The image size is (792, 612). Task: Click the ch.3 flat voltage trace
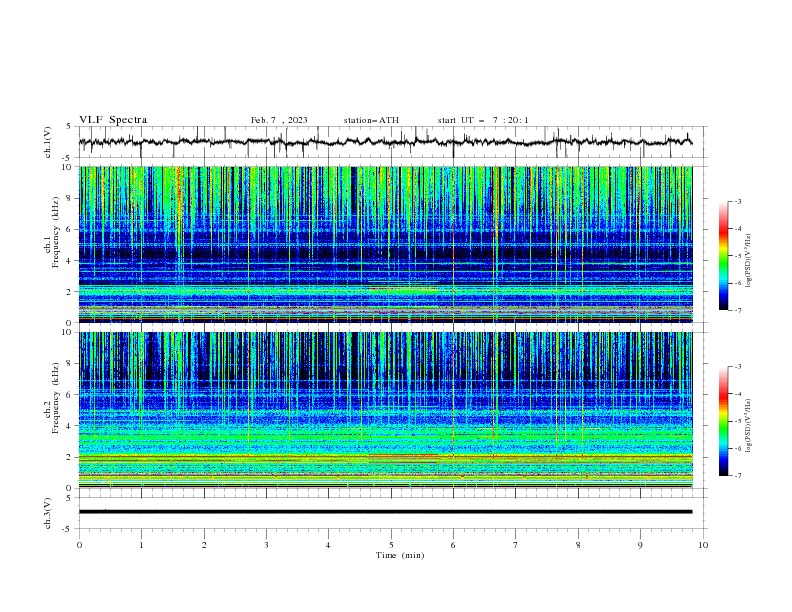pos(385,512)
